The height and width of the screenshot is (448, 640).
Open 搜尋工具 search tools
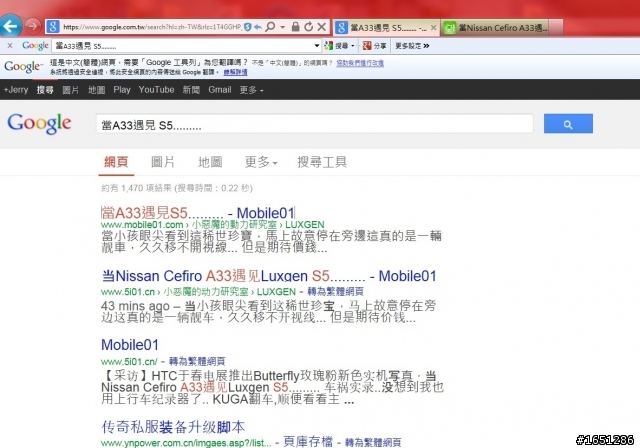322,162
